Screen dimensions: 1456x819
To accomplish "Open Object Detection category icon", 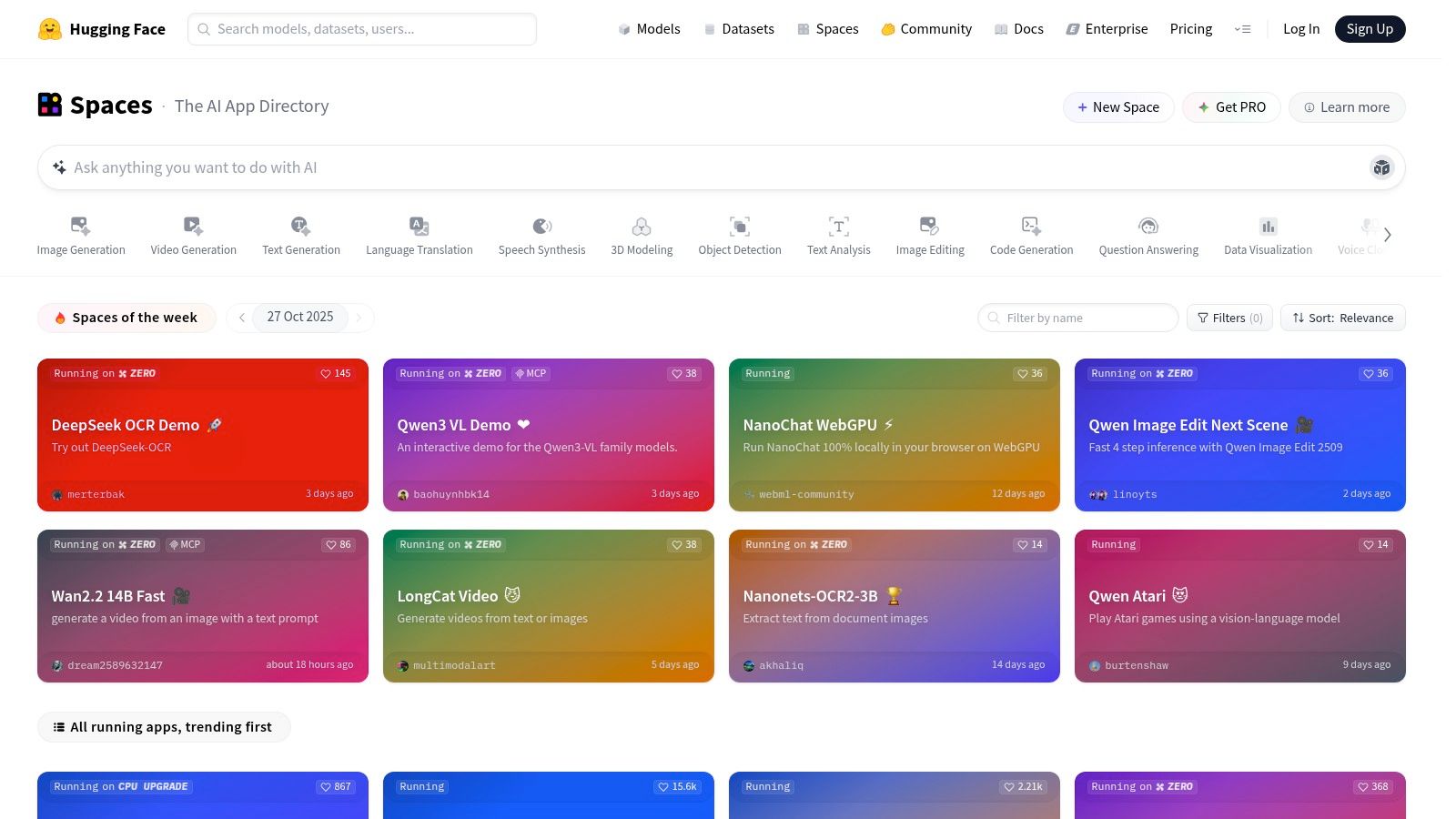I will pos(740,226).
